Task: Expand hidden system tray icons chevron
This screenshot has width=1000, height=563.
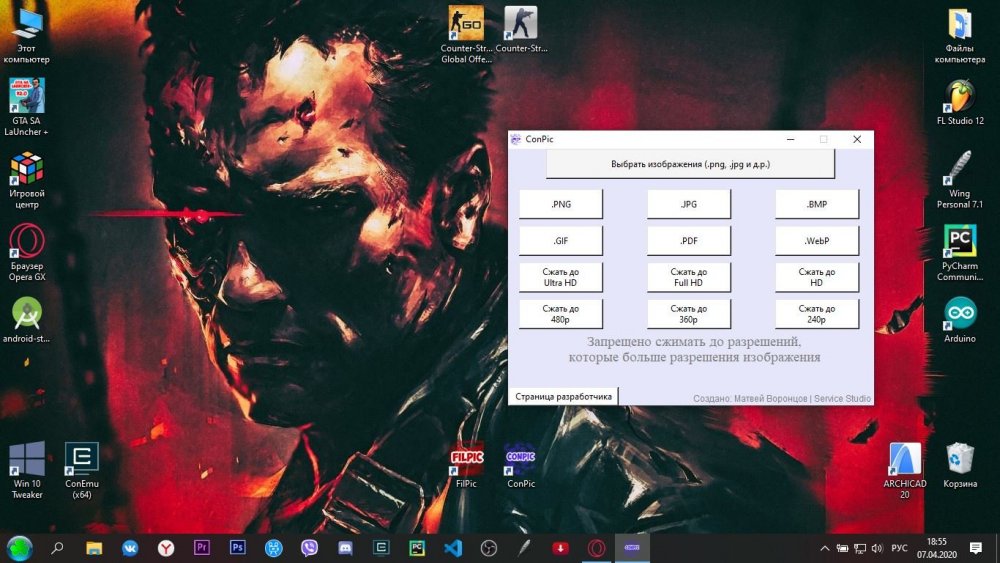Action: (825, 548)
